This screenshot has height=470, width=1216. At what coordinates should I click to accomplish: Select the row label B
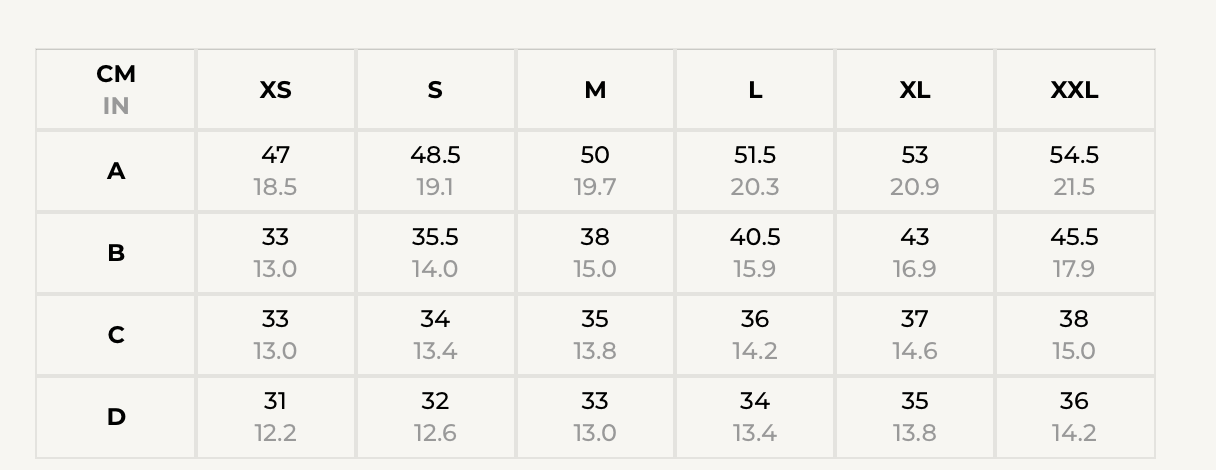(116, 254)
